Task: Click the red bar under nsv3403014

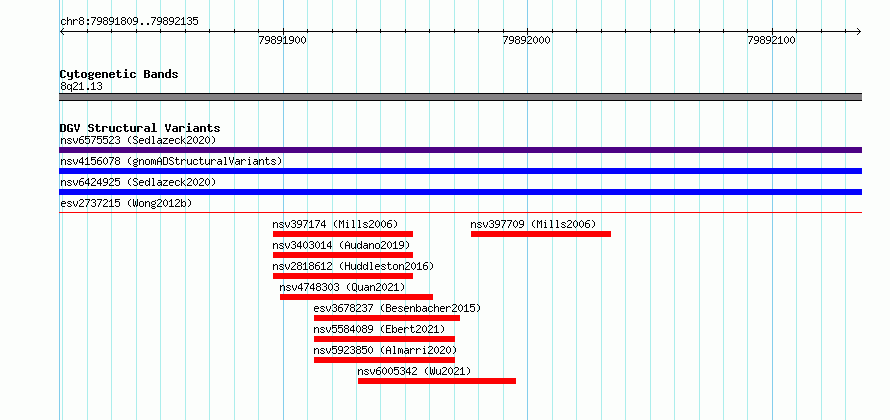Action: click(x=343, y=255)
